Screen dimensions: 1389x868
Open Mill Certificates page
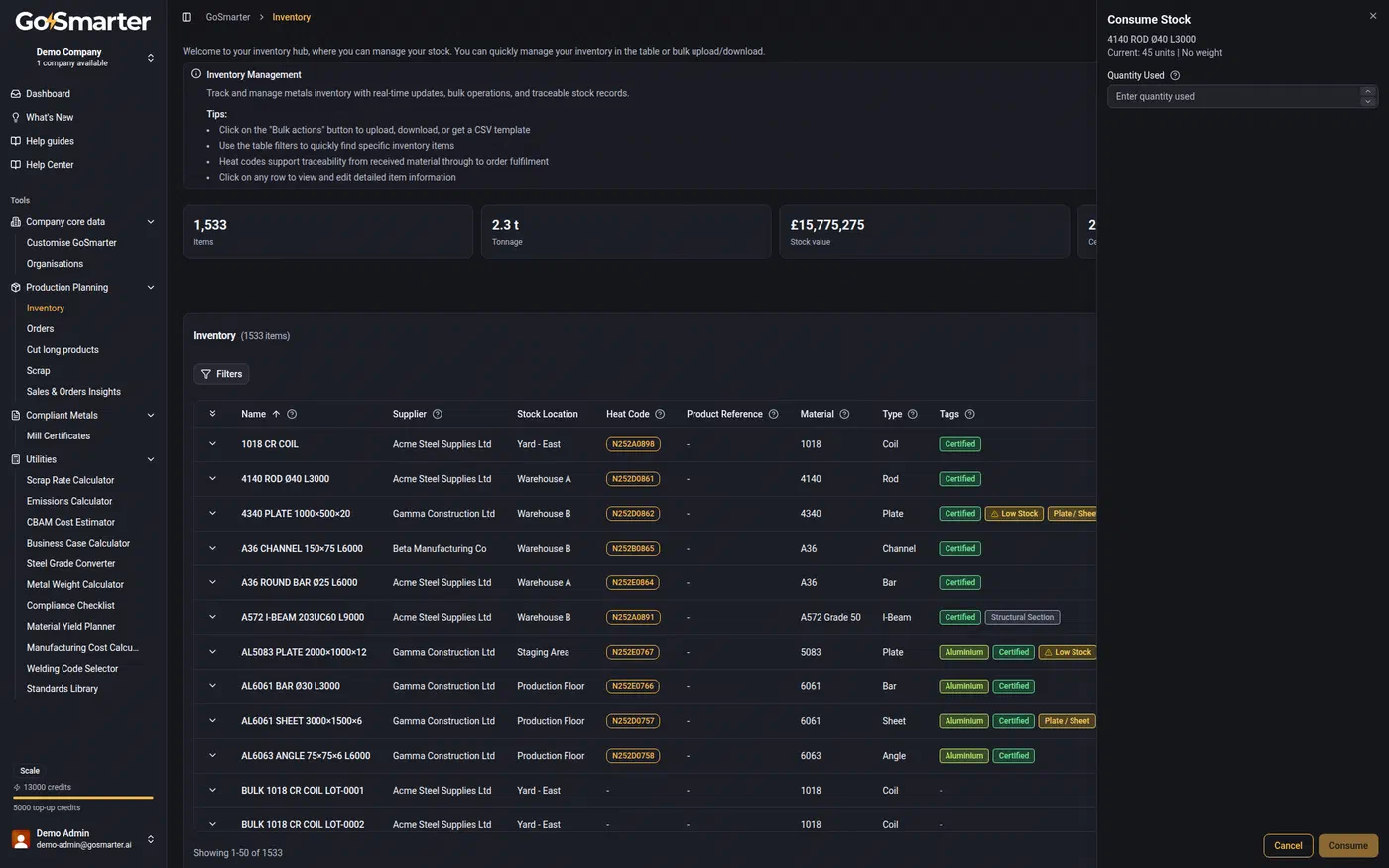pyautogui.click(x=59, y=436)
